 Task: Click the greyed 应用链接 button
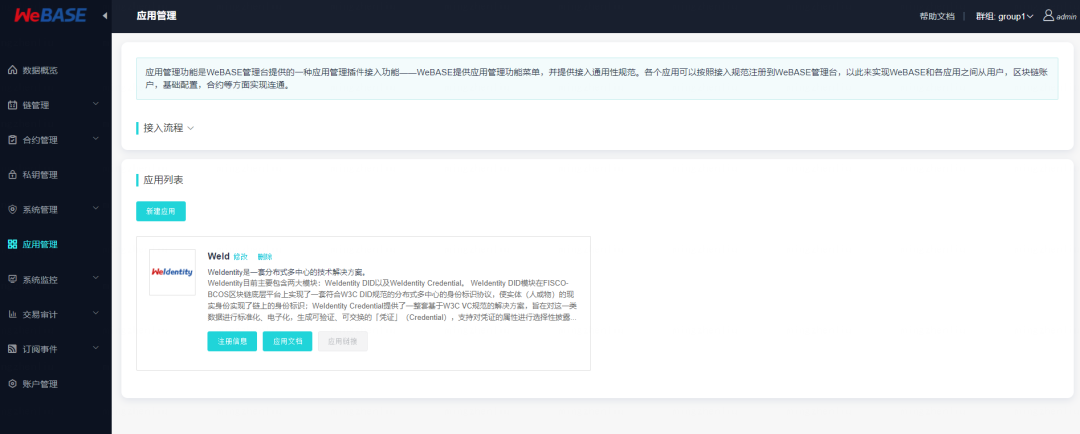[x=343, y=341]
